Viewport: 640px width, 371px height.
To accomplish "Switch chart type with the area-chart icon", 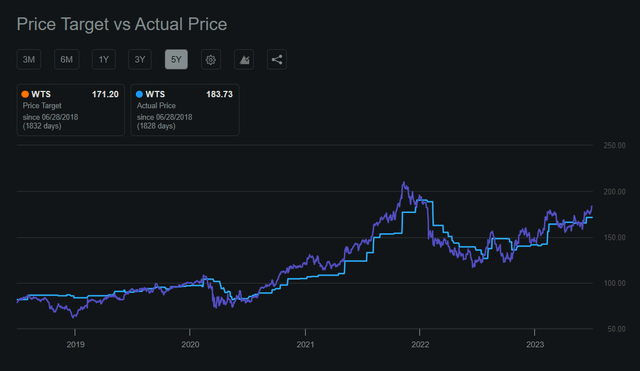I will point(244,60).
